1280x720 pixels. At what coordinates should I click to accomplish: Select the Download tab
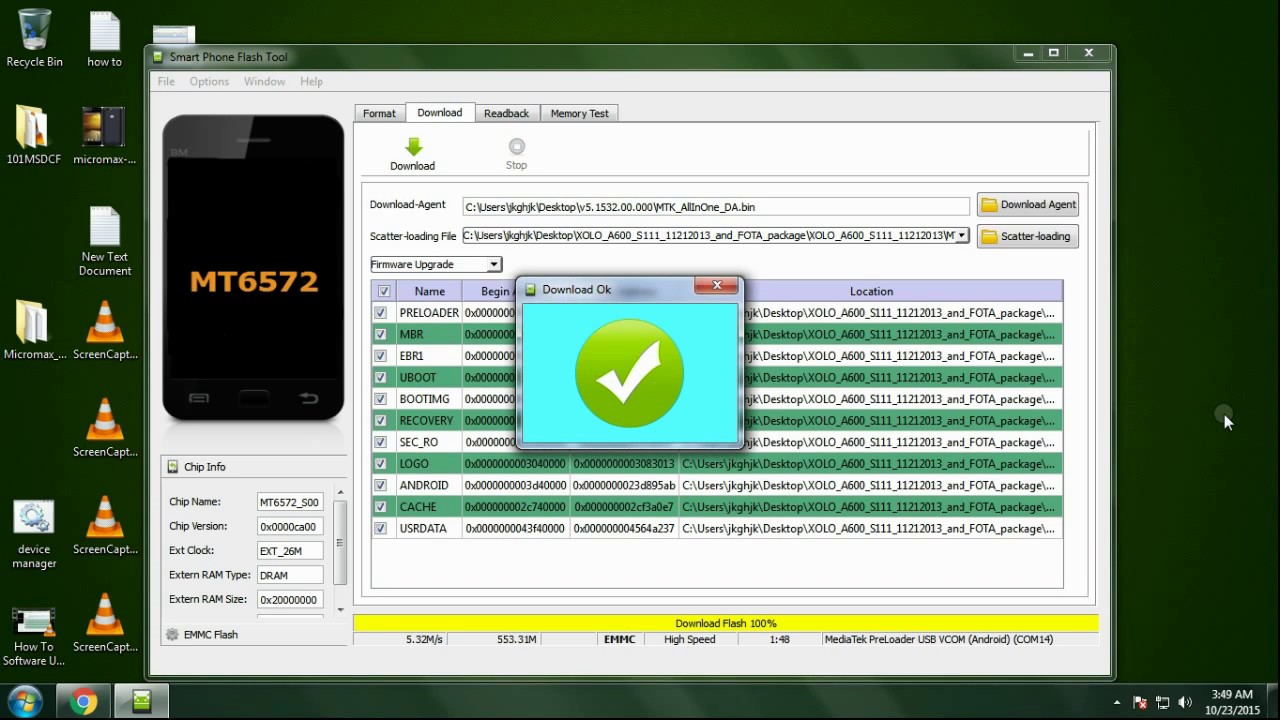440,113
